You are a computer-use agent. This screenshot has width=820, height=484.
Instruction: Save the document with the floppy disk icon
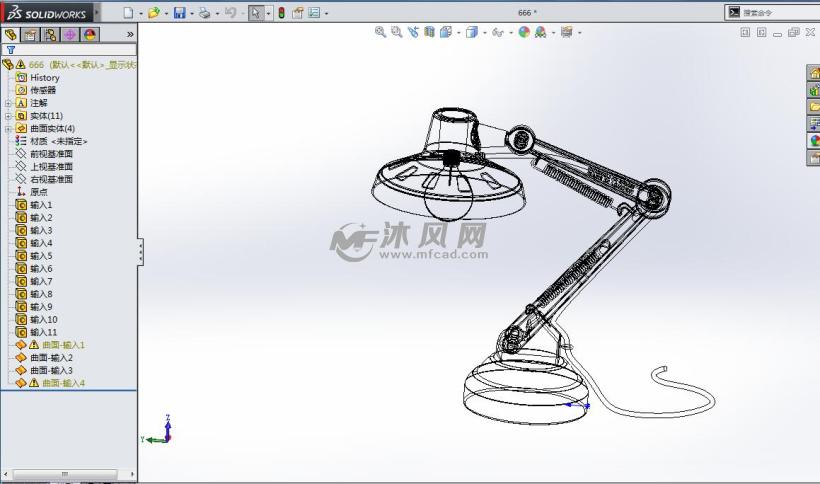click(x=179, y=13)
